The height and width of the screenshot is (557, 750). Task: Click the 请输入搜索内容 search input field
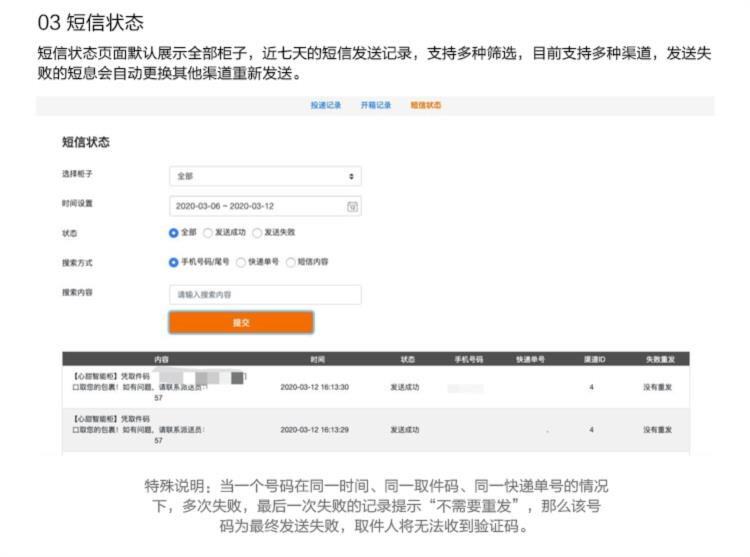point(264,295)
